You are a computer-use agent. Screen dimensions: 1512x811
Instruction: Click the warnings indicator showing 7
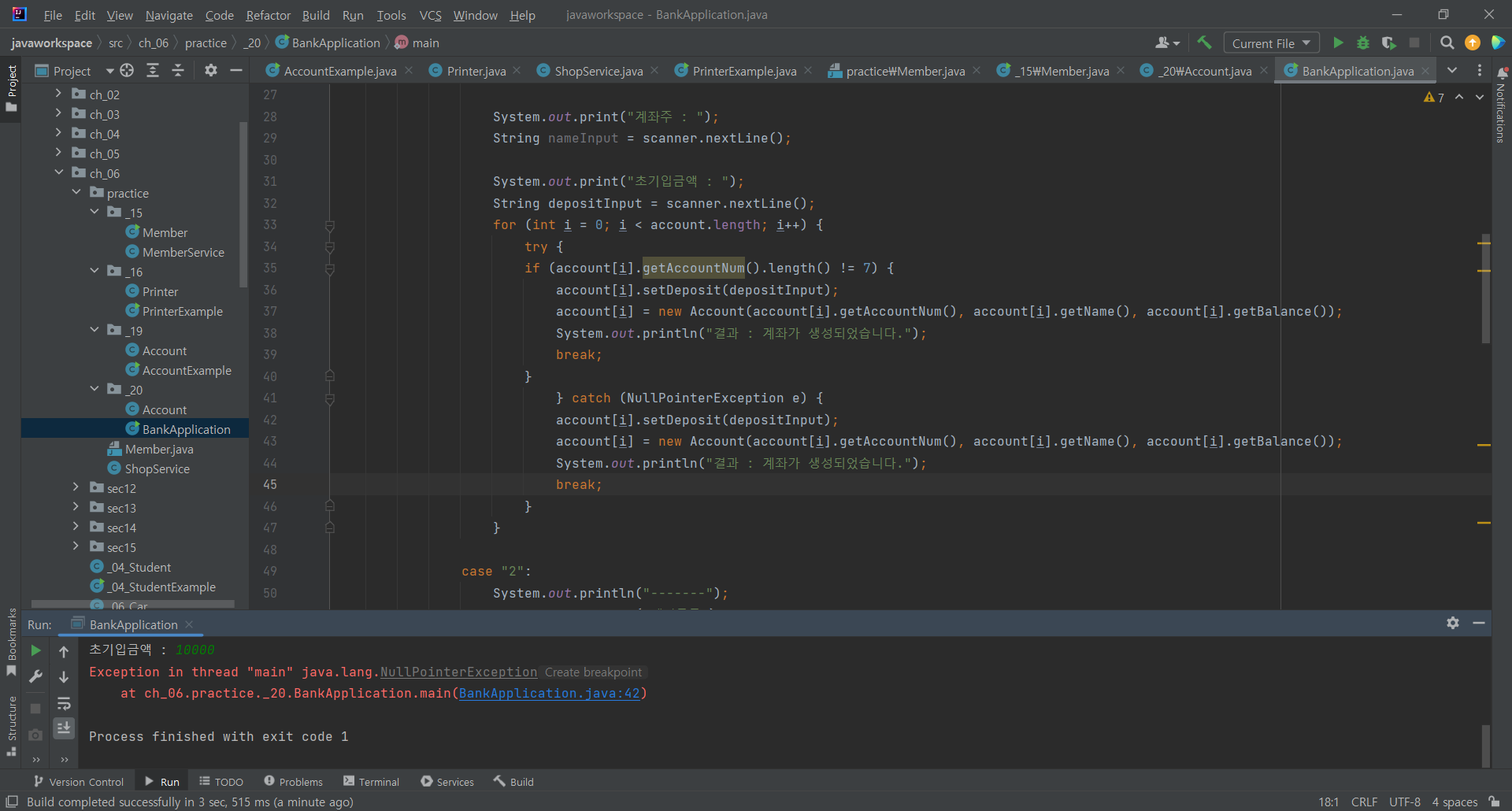point(1434,97)
